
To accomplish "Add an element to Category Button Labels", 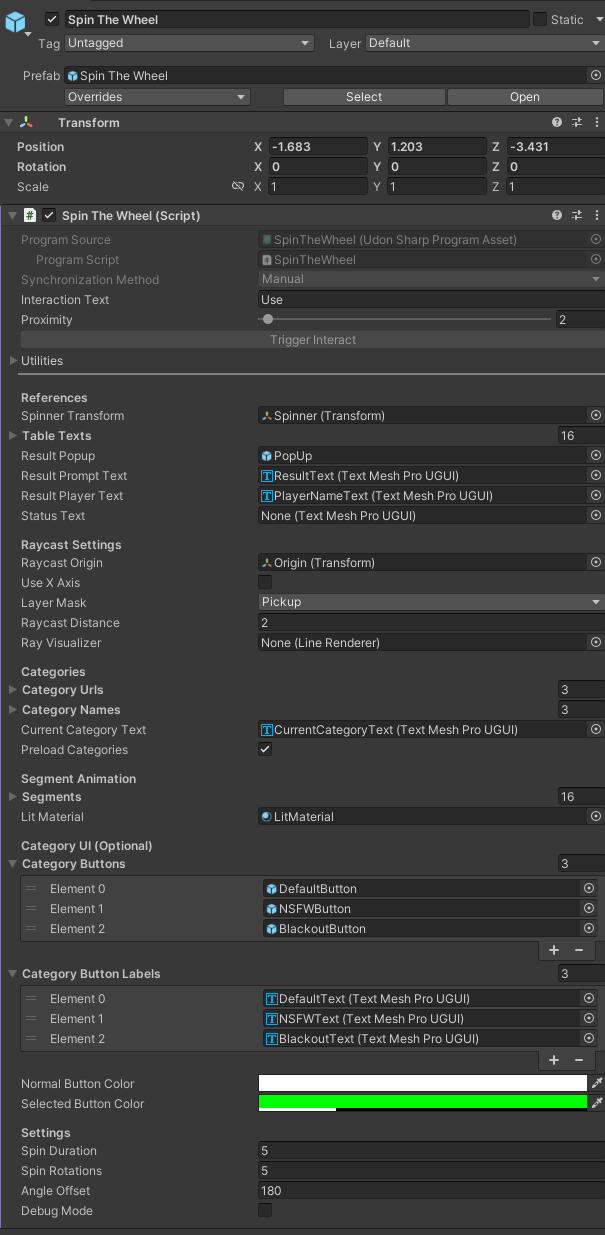I will pos(553,1059).
